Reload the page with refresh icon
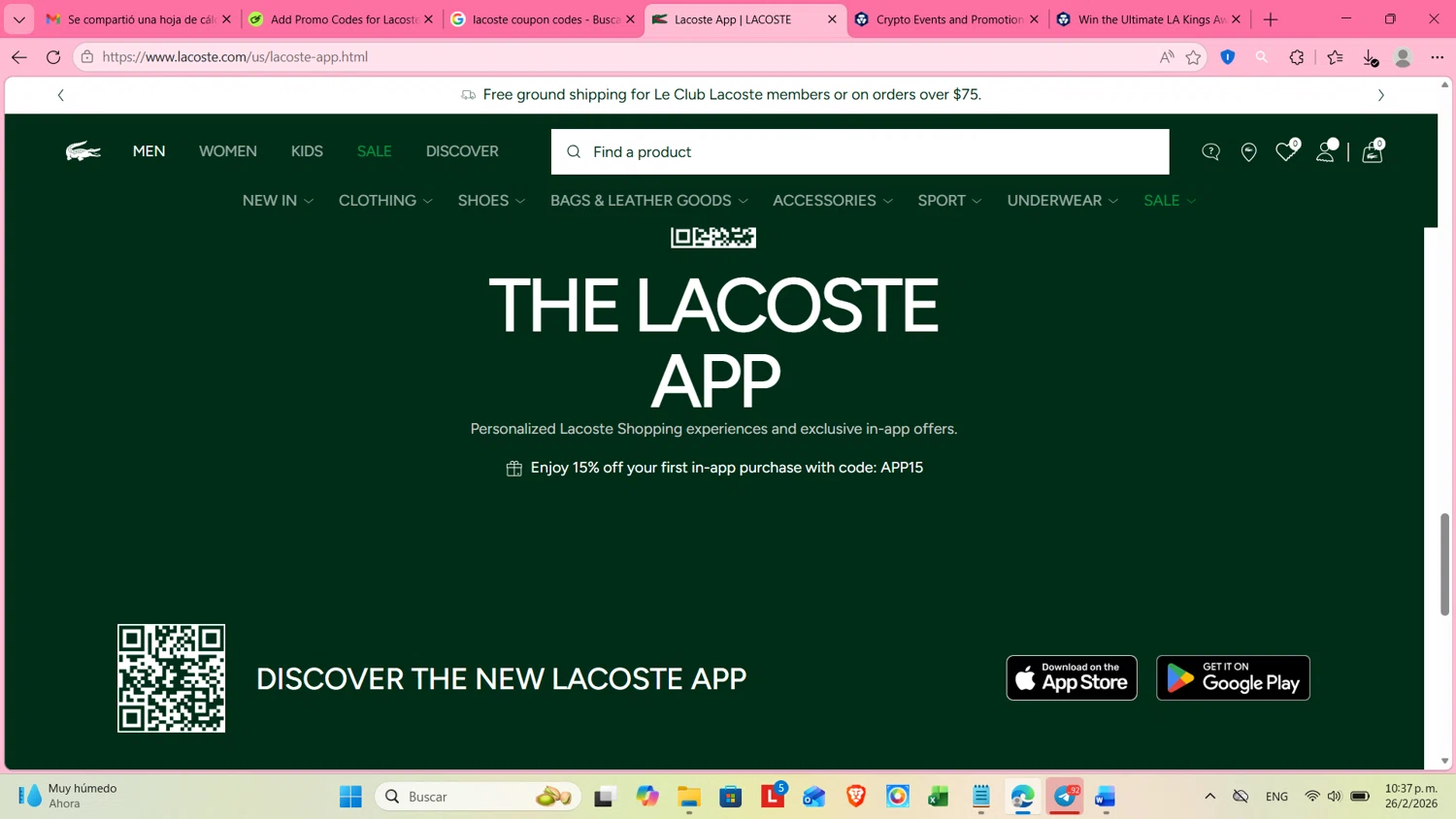The height and width of the screenshot is (819, 1456). click(x=53, y=57)
